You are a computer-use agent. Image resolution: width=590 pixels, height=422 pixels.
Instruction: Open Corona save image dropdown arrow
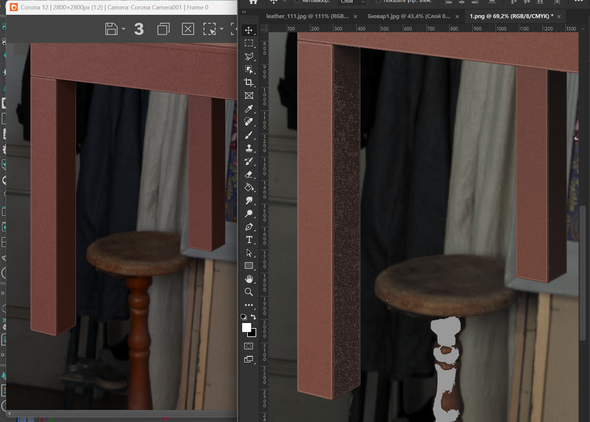(x=123, y=29)
